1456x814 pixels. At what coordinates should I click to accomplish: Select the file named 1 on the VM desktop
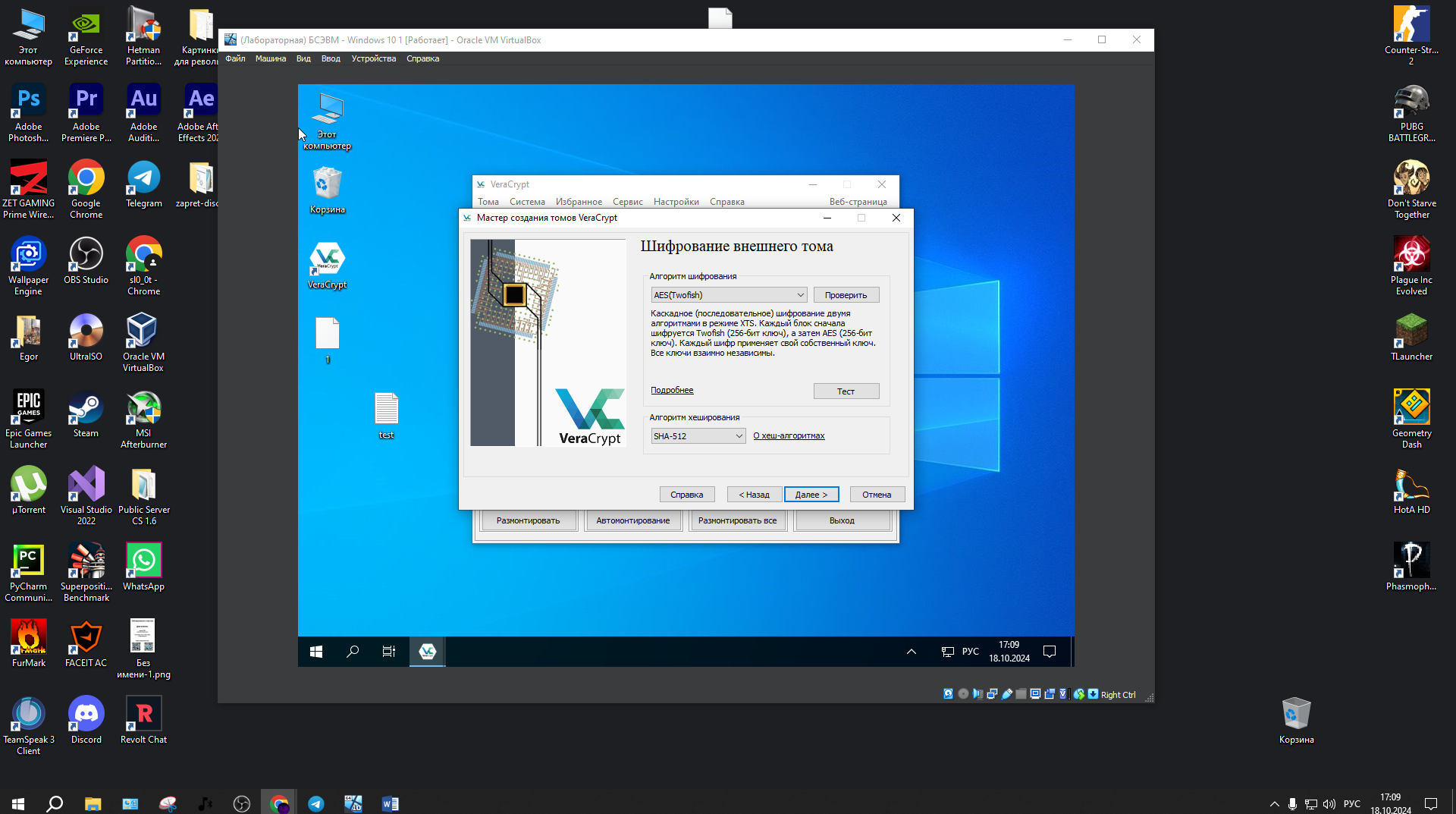point(328,341)
